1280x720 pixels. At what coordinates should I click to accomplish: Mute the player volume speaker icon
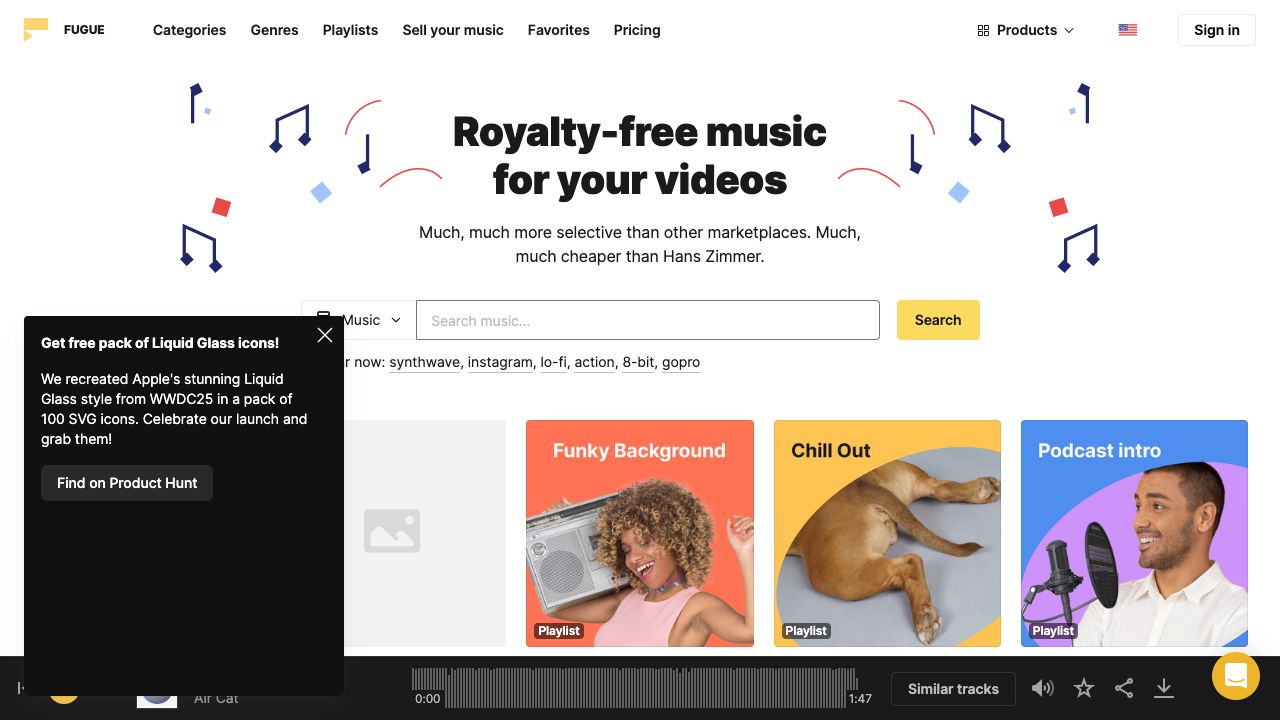click(1043, 688)
